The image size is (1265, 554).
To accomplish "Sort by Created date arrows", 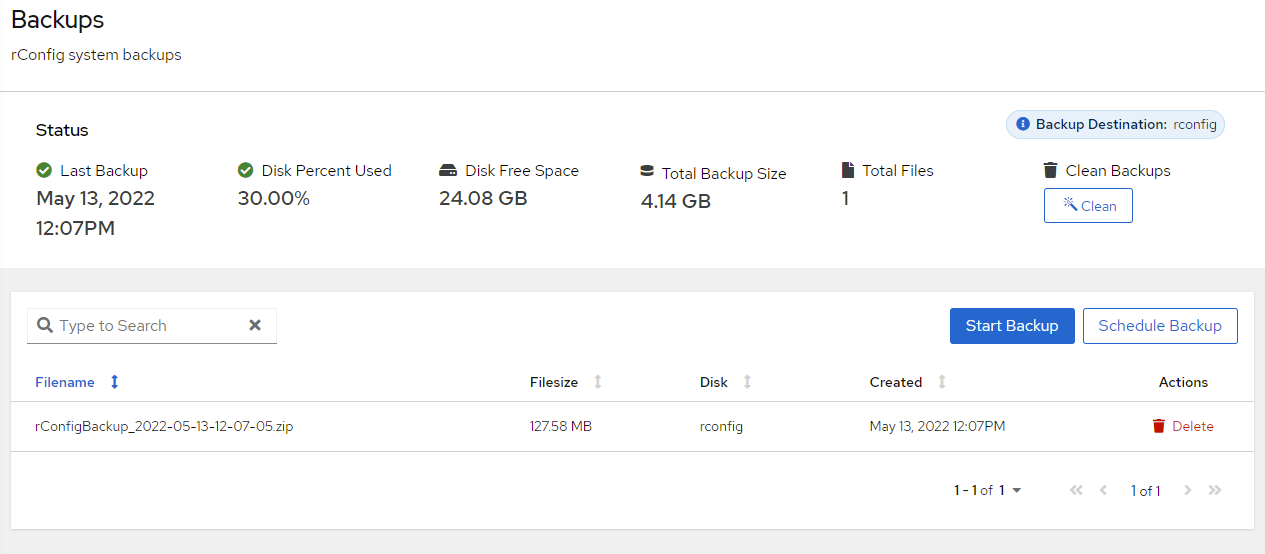I will click(x=942, y=382).
